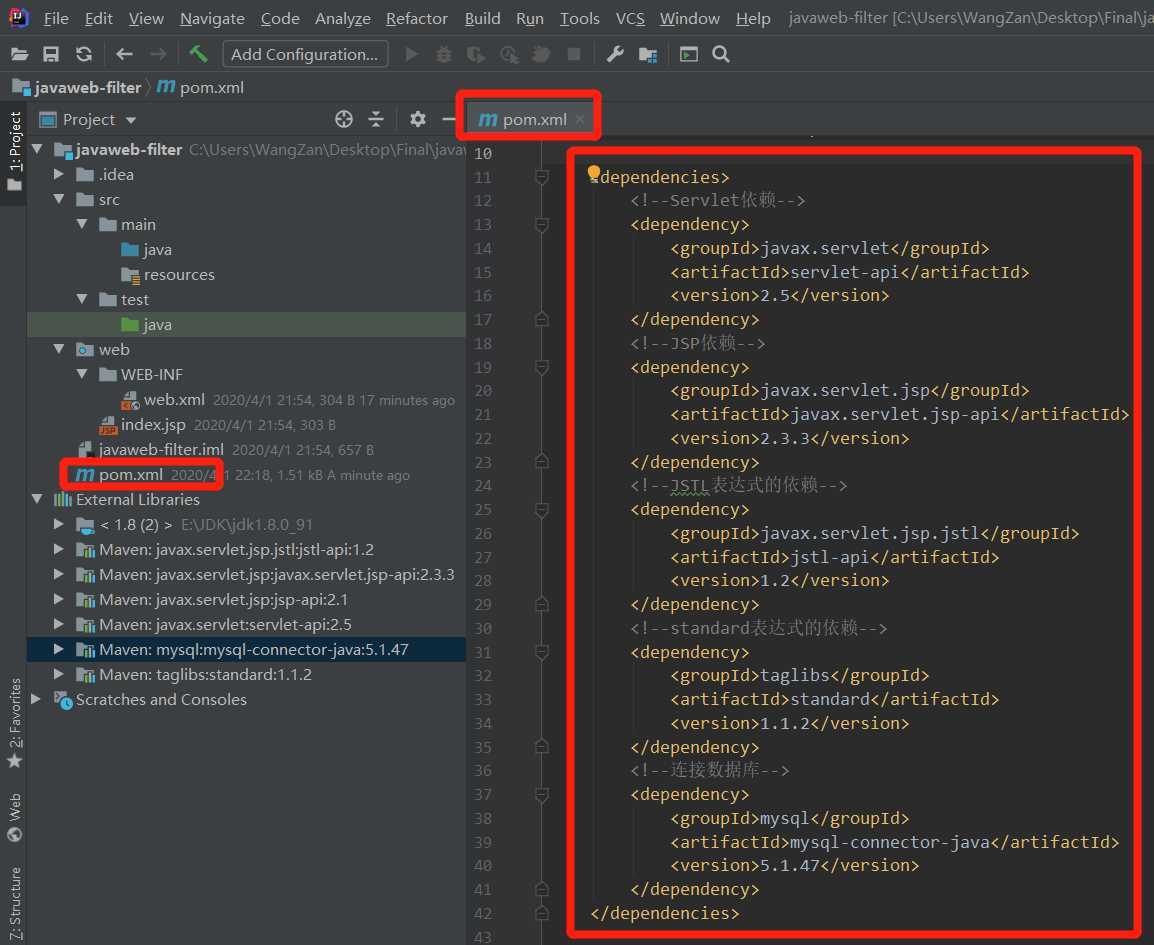Expand the .idea folder
The height and width of the screenshot is (945, 1154).
point(59,174)
